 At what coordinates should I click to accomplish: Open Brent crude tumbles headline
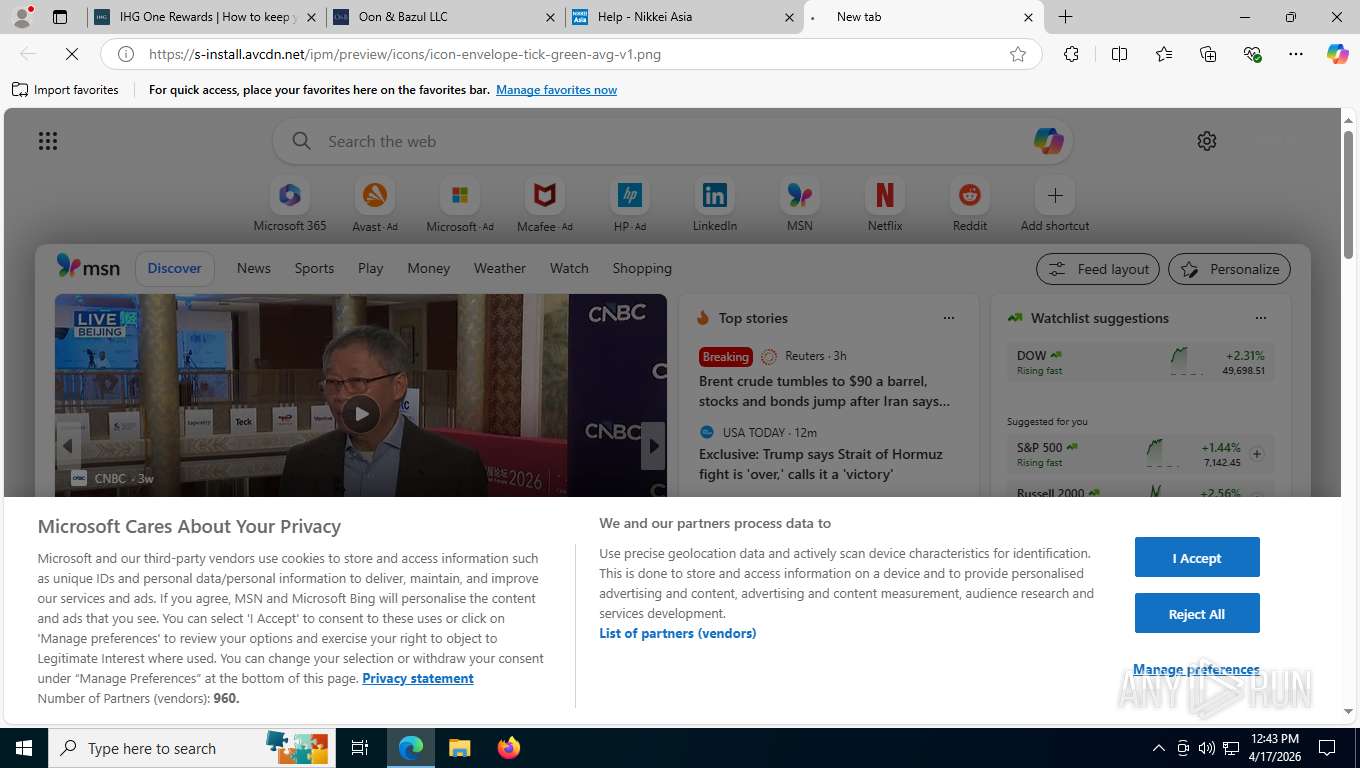(825, 391)
